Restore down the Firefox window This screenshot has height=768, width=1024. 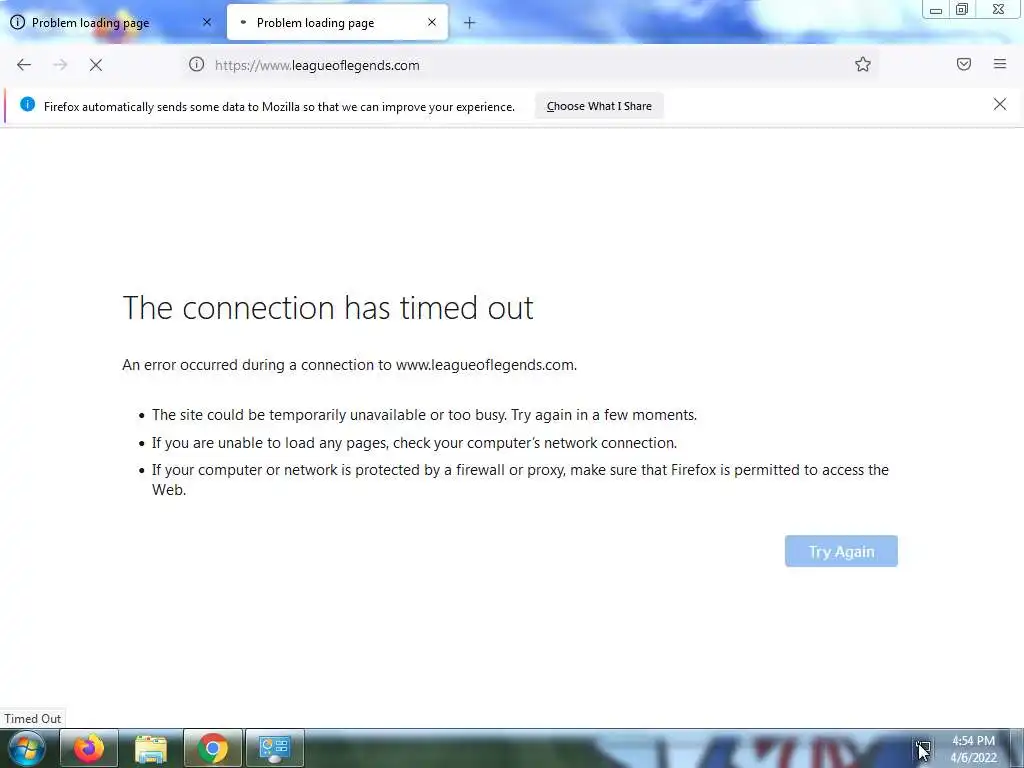point(962,10)
